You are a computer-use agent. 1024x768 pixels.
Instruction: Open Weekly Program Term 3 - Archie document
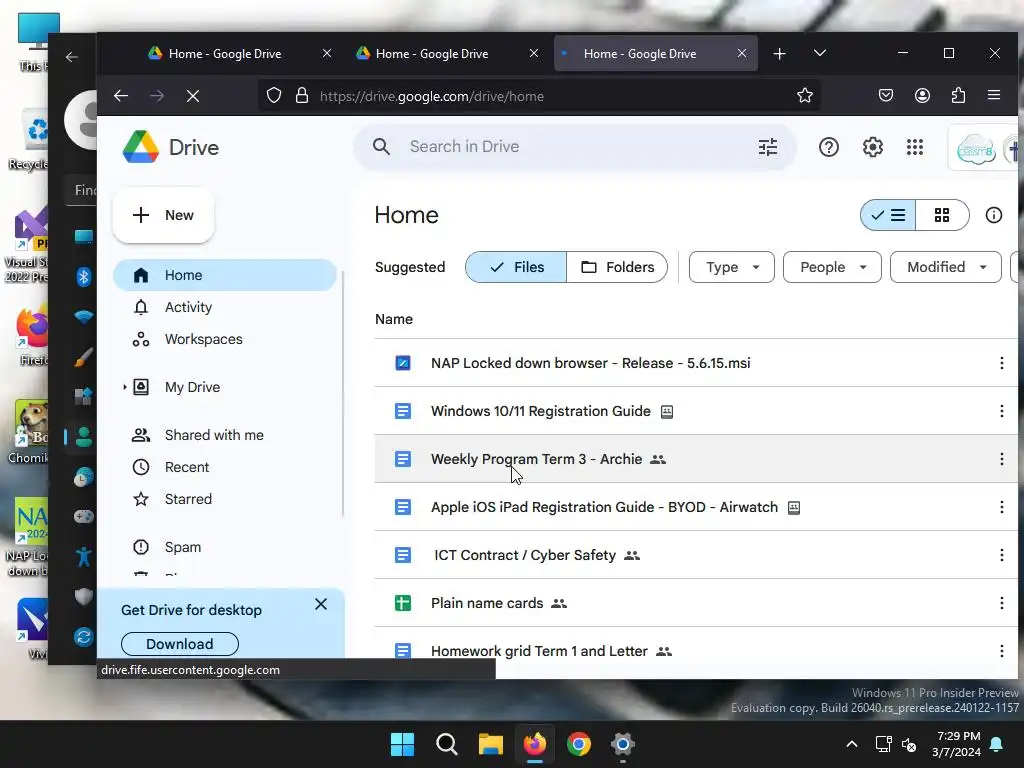pos(536,459)
